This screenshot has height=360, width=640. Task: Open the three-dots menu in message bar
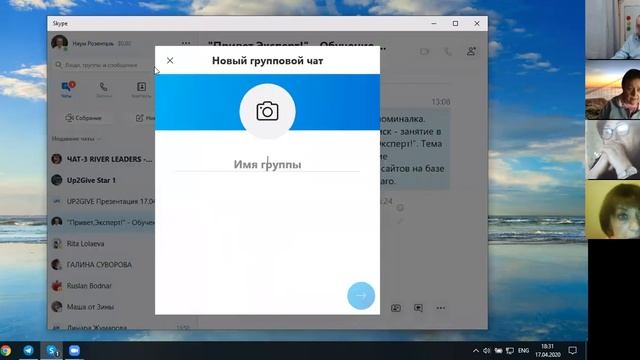point(440,308)
